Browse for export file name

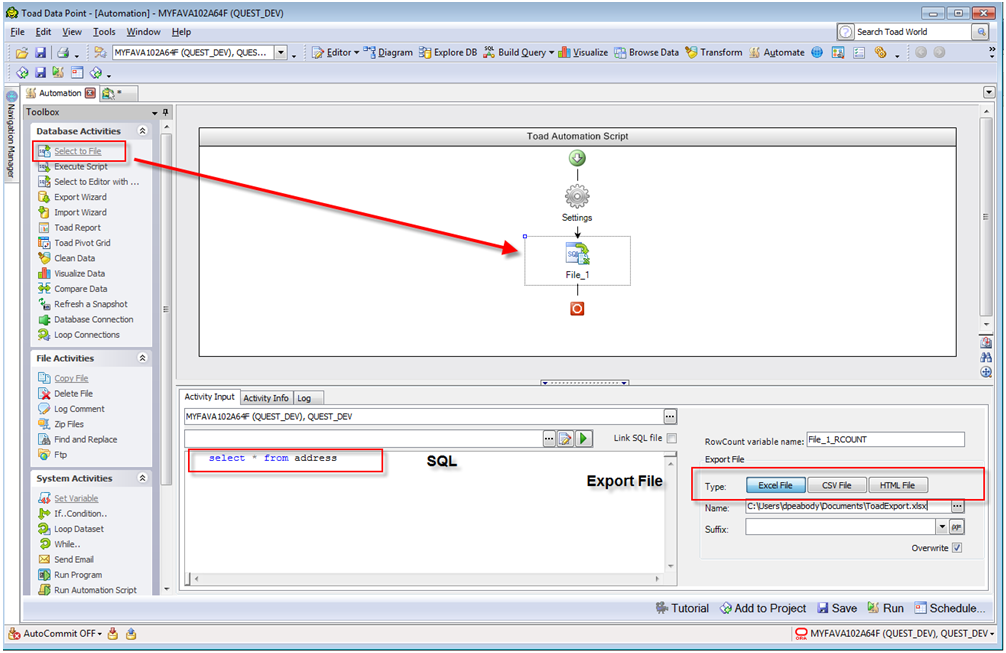[x=957, y=506]
